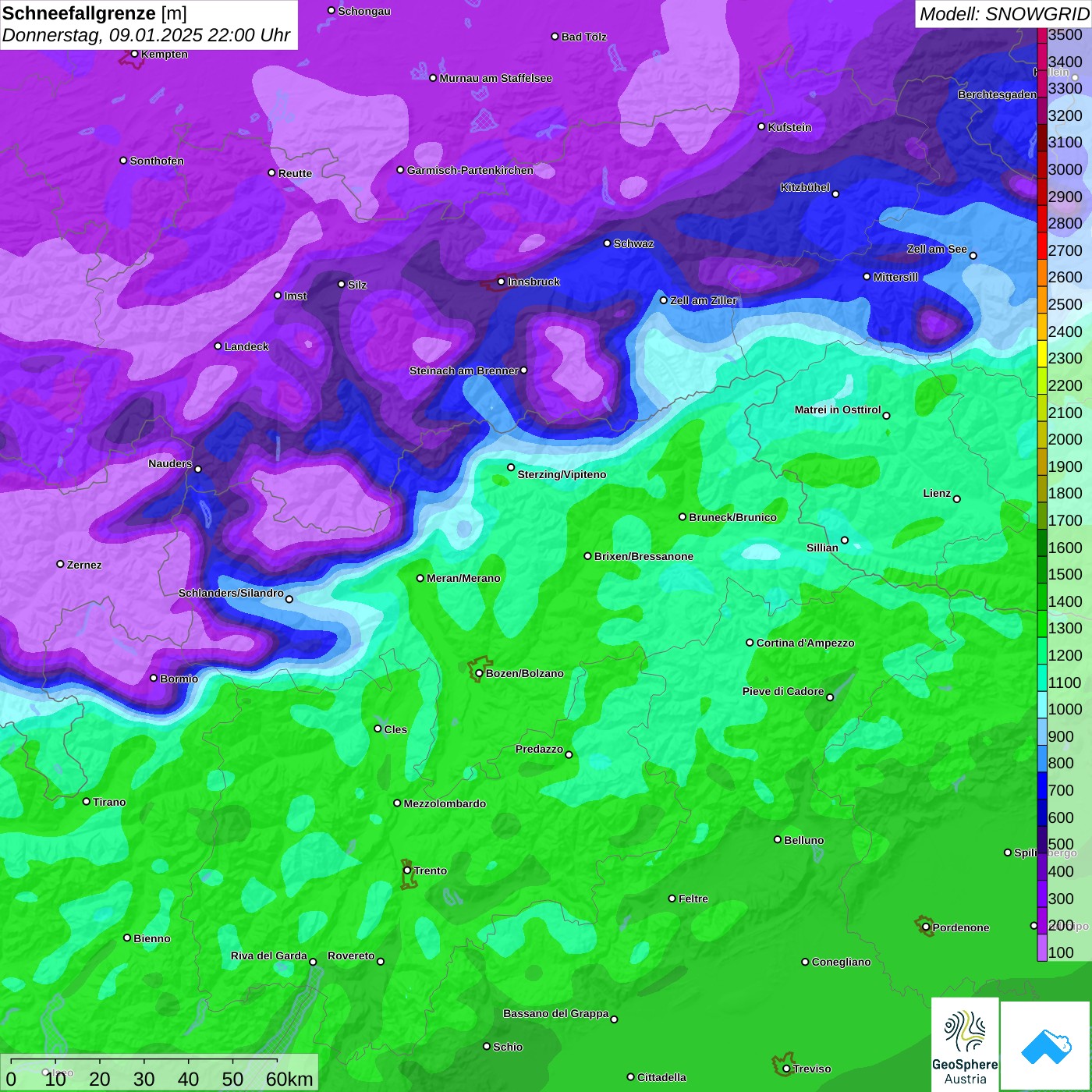Select the Cittadella marker
Screen dimensions: 1092x1092
[630, 1077]
